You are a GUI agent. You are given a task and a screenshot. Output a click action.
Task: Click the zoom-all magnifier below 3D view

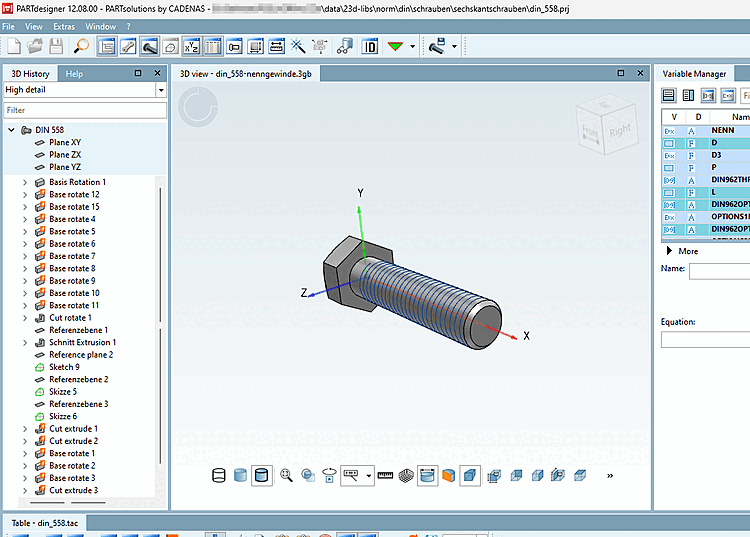(287, 476)
